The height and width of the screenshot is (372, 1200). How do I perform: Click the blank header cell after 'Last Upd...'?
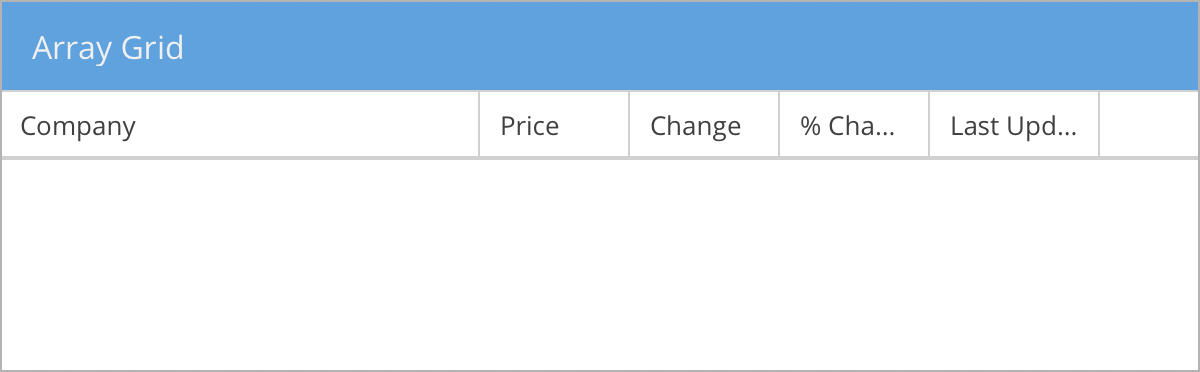[x=1149, y=125]
